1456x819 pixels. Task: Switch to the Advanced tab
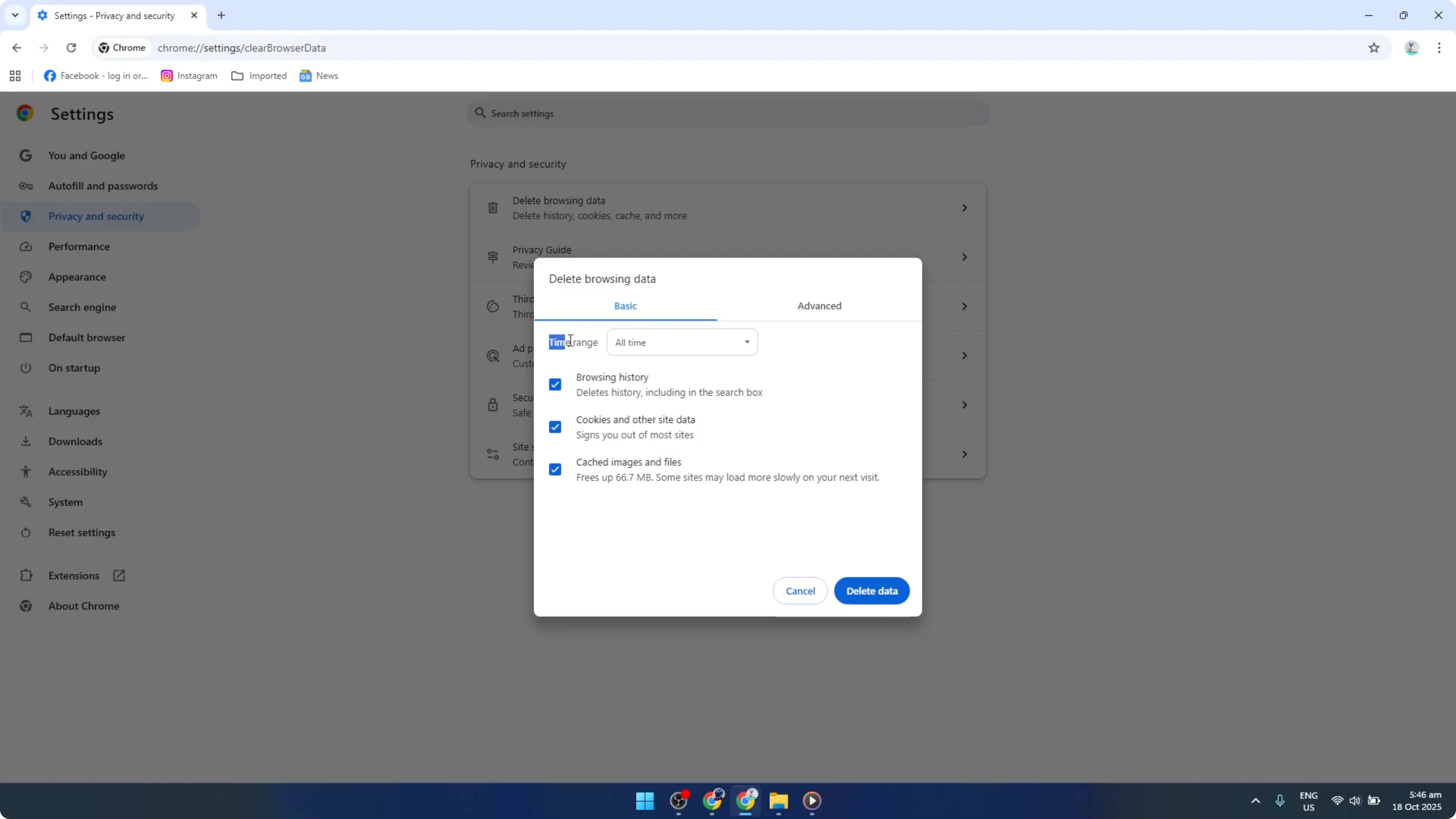(x=819, y=306)
